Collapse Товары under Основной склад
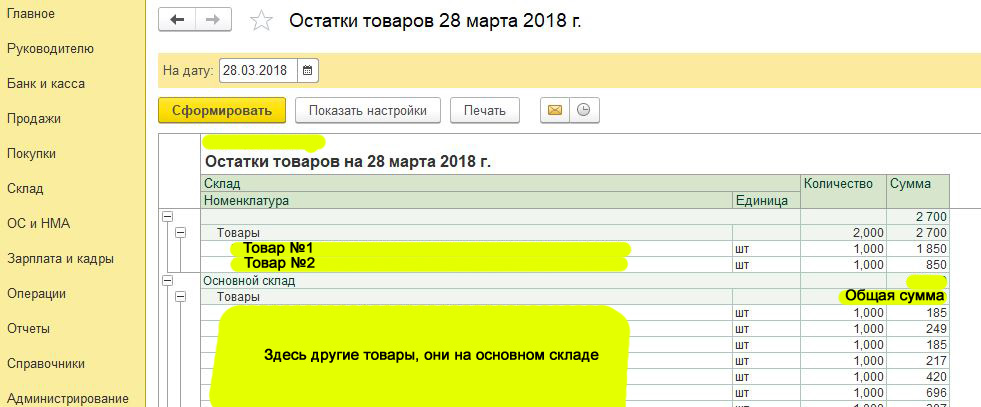This screenshot has height=407, width=981. pyautogui.click(x=181, y=297)
